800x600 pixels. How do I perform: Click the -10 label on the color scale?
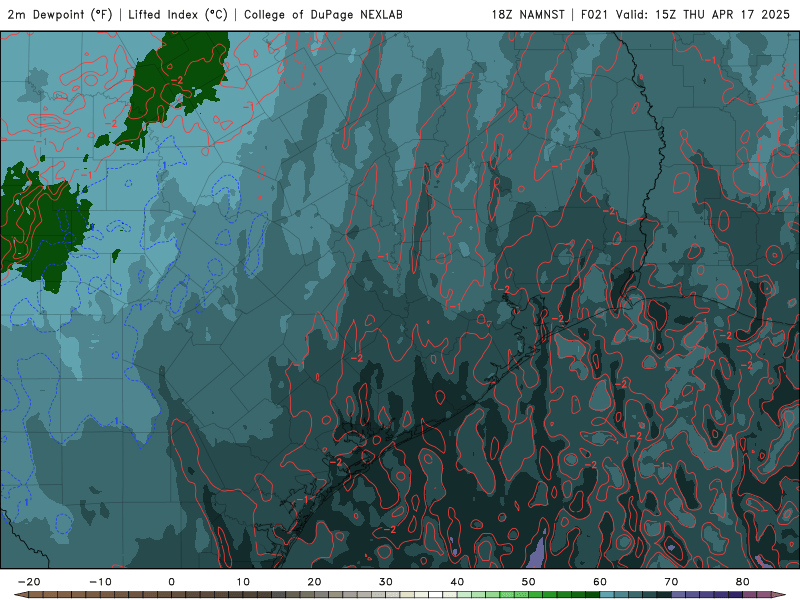pyautogui.click(x=100, y=582)
